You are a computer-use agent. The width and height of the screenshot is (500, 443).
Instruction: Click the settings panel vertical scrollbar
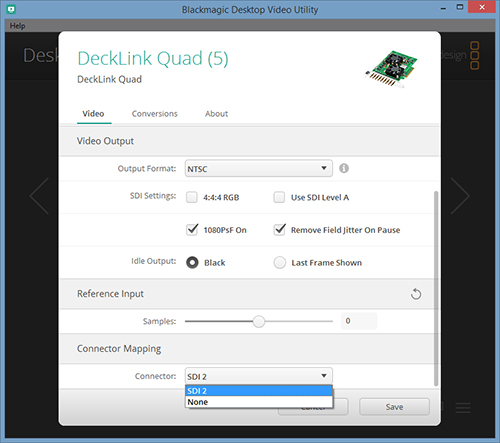(436, 288)
